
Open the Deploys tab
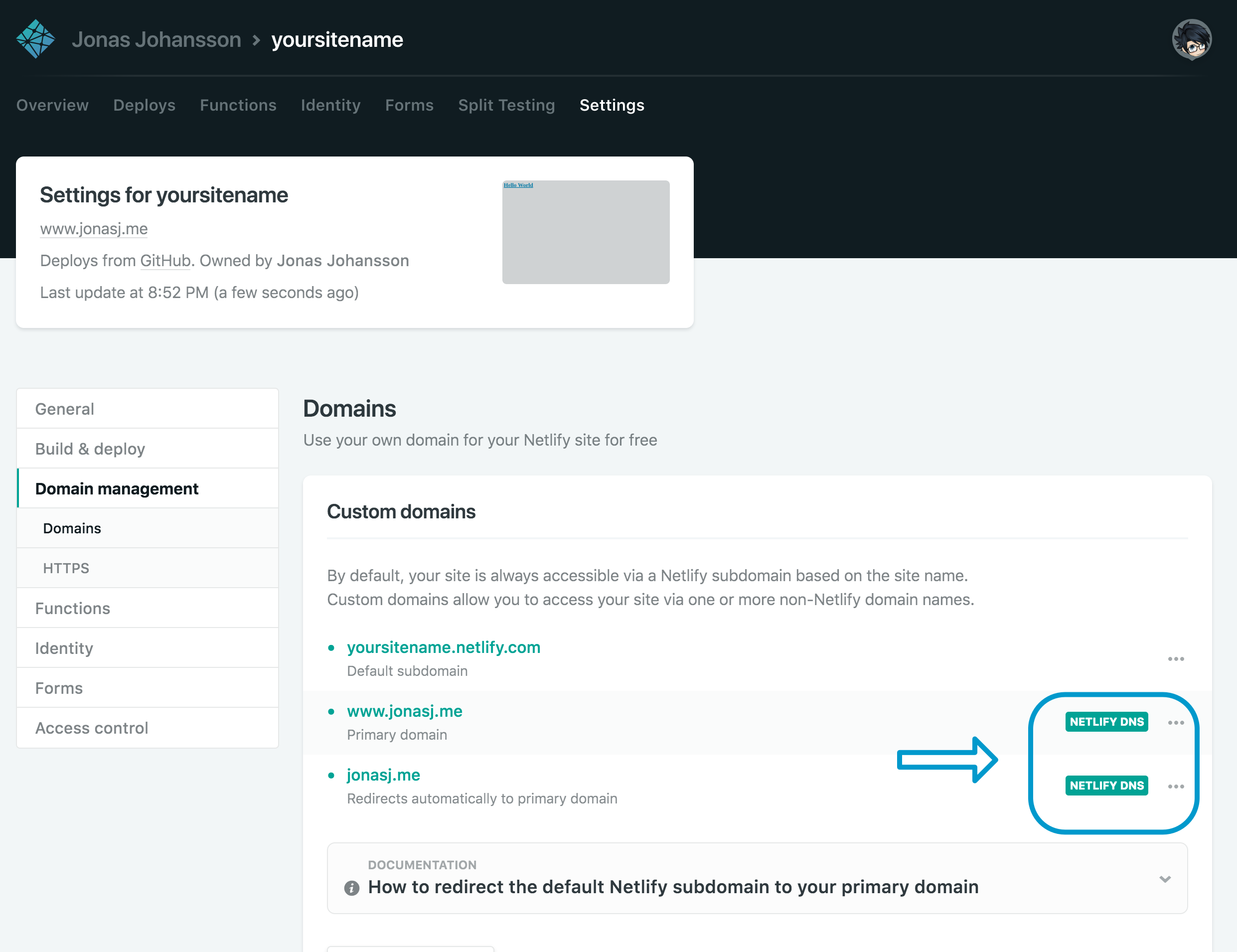[x=145, y=105]
